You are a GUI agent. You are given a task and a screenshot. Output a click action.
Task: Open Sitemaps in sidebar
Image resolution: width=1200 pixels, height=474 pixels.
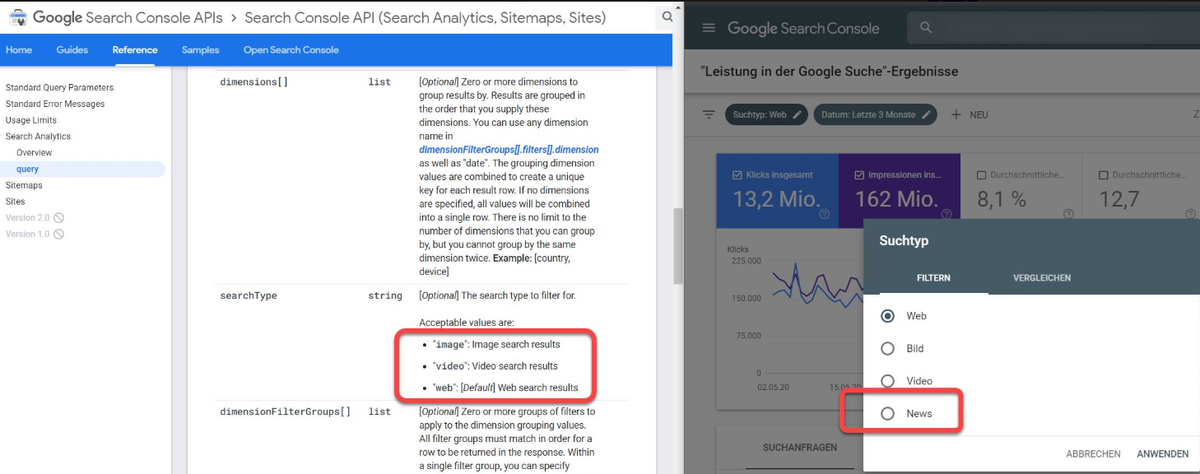pos(24,185)
